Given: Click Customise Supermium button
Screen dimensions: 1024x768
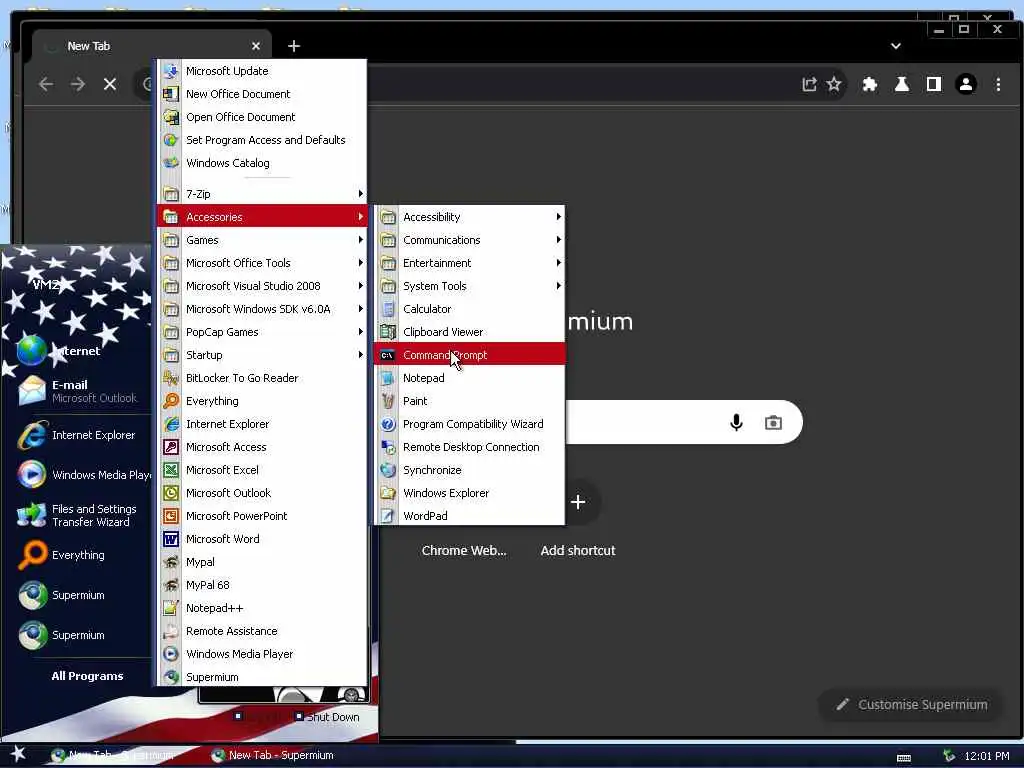Looking at the screenshot, I should tap(911, 704).
